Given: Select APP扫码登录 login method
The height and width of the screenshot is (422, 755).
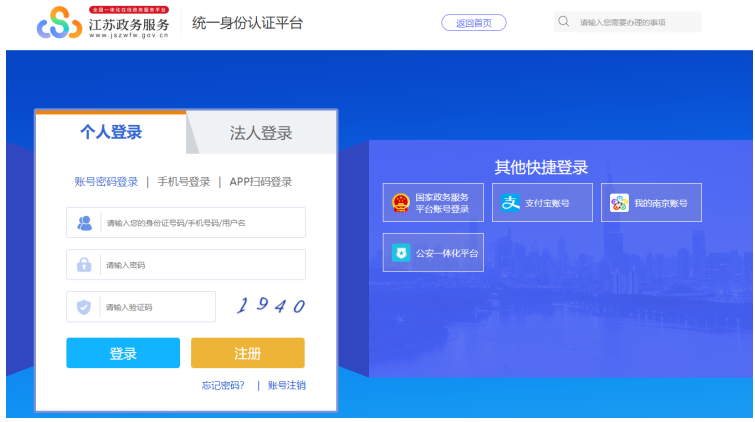Looking at the screenshot, I should click(260, 182).
